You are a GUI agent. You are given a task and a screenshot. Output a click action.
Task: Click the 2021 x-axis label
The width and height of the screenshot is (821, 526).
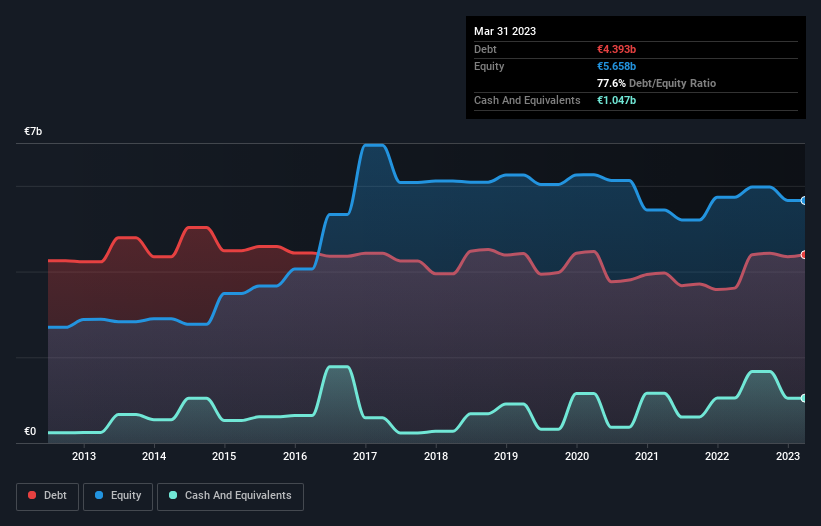click(647, 456)
